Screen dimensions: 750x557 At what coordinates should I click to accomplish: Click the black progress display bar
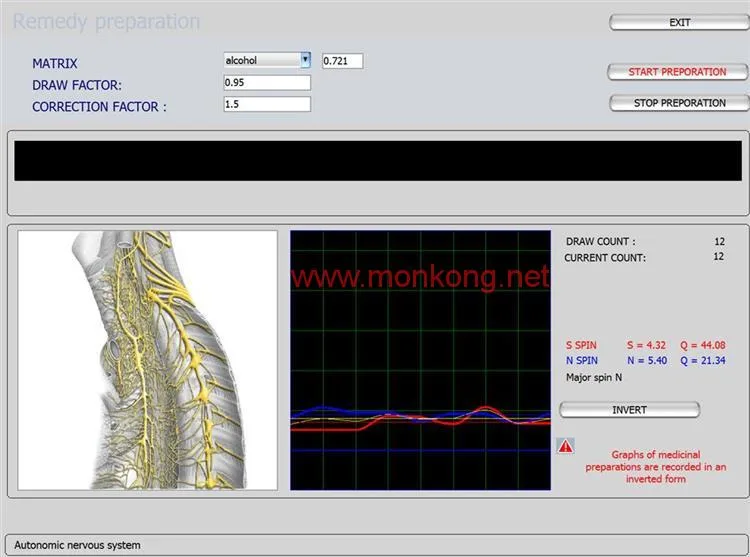point(378,161)
